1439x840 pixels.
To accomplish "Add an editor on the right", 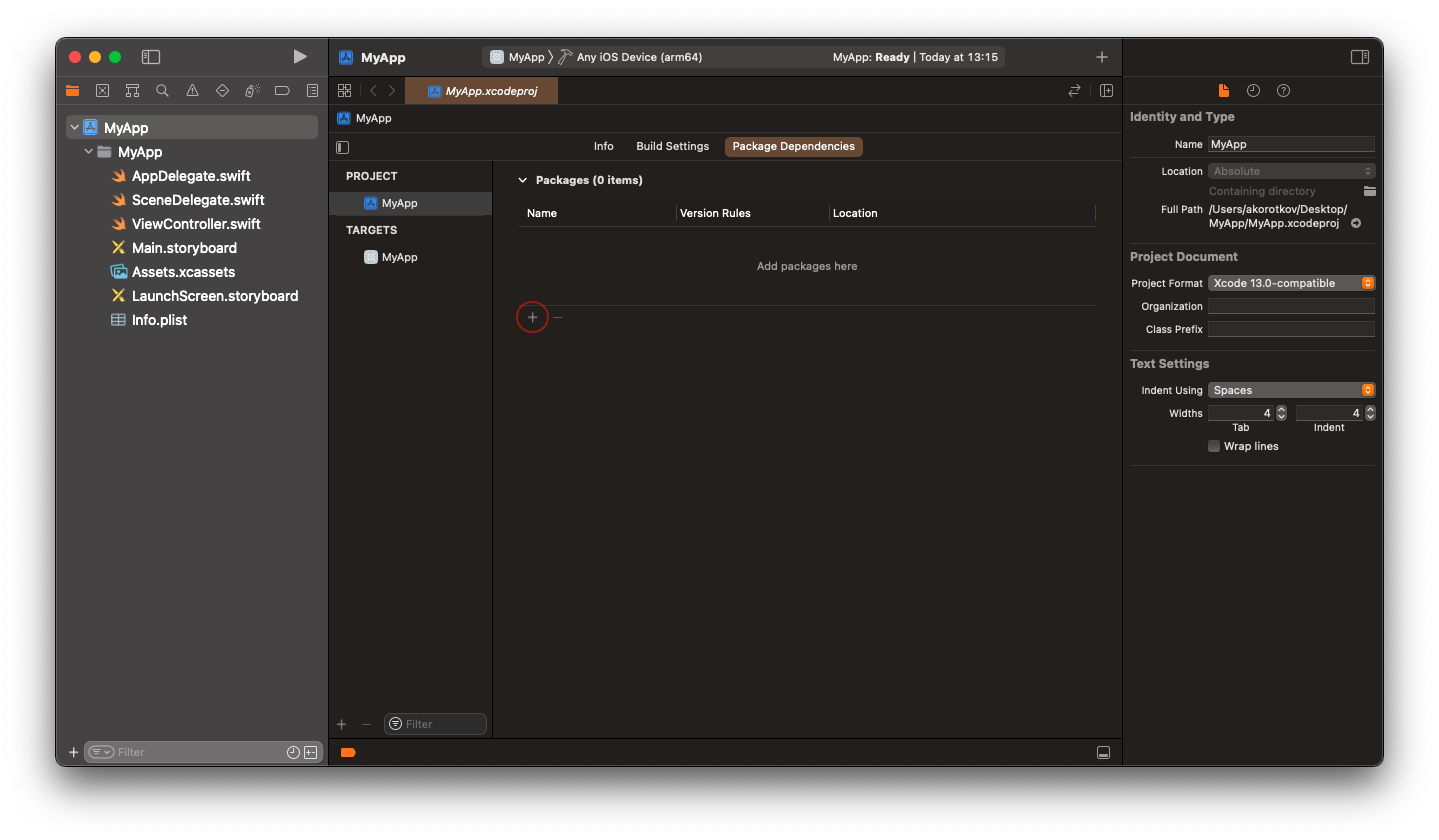I will point(1106,90).
